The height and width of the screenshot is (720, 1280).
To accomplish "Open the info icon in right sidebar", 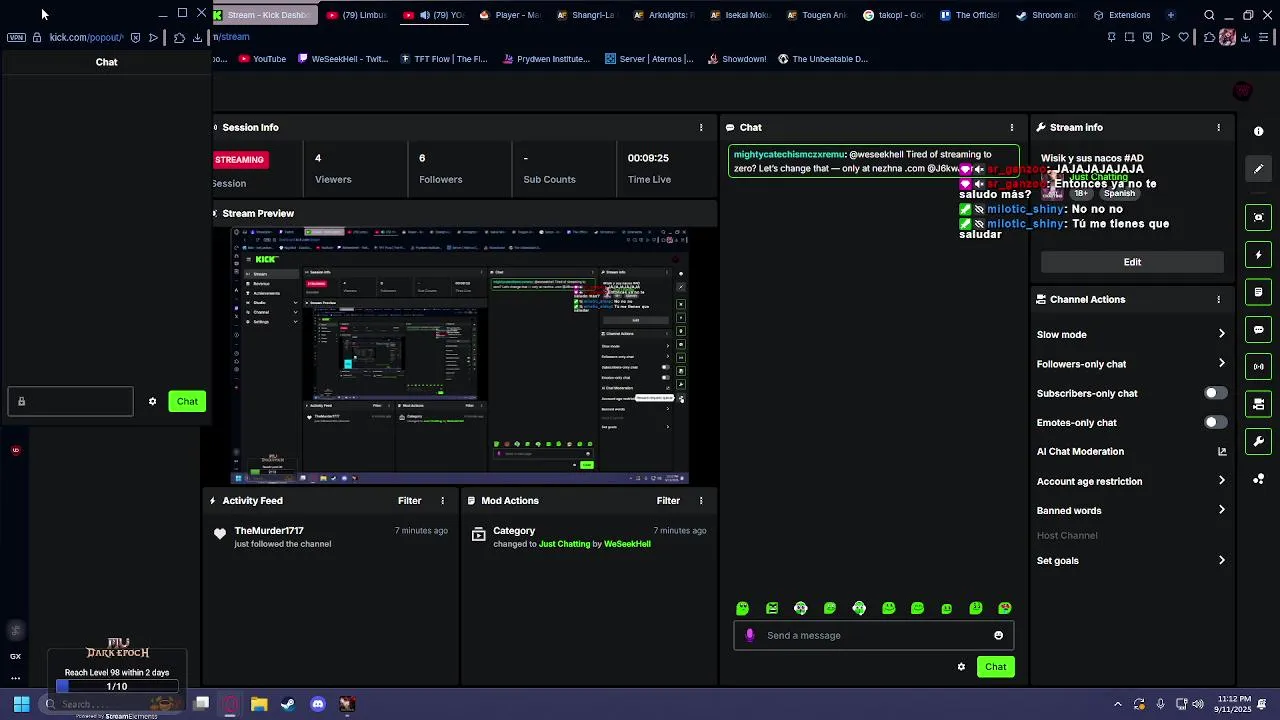I will tap(1258, 131).
